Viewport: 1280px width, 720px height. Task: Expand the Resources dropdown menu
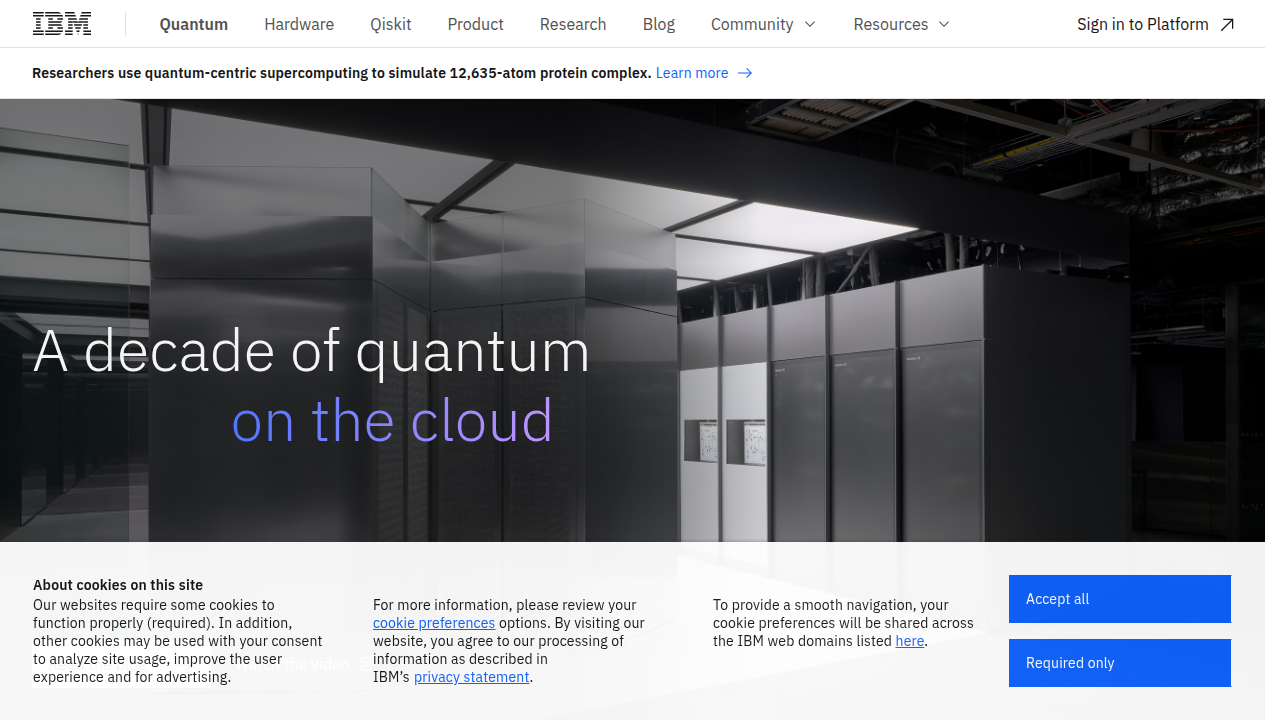click(x=902, y=24)
